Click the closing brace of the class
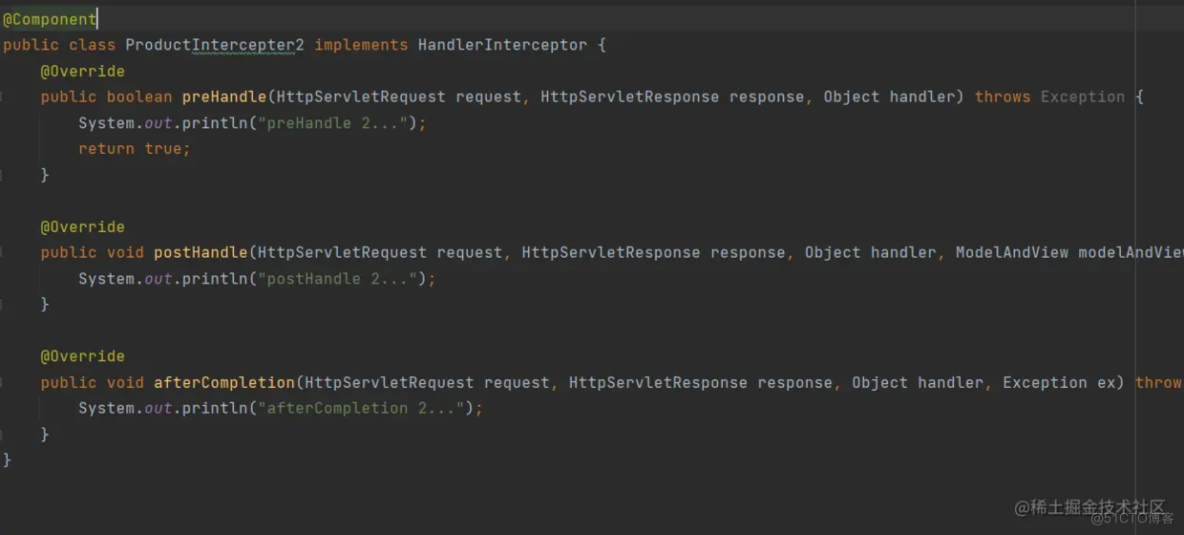The image size is (1184, 535). tap(7, 460)
